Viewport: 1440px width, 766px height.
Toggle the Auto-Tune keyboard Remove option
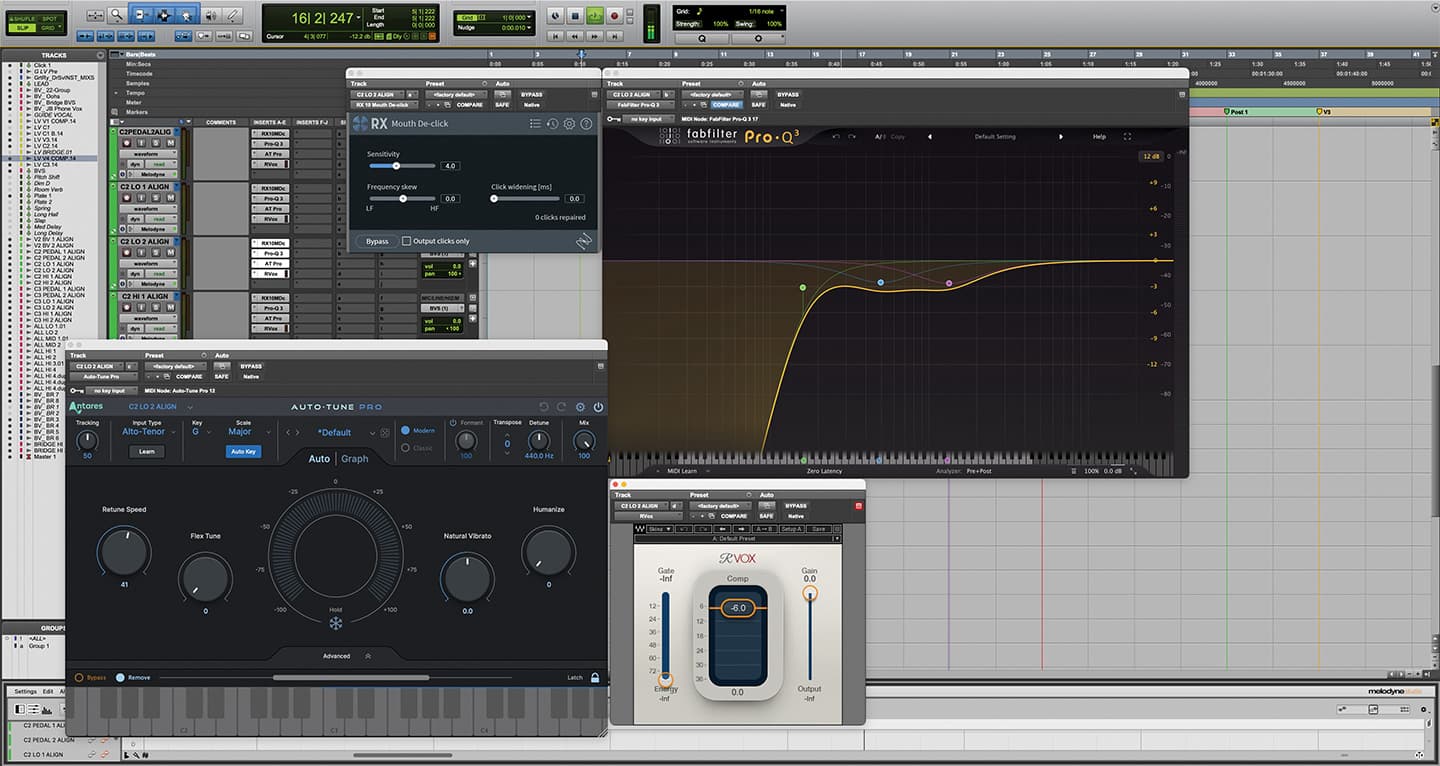point(121,677)
